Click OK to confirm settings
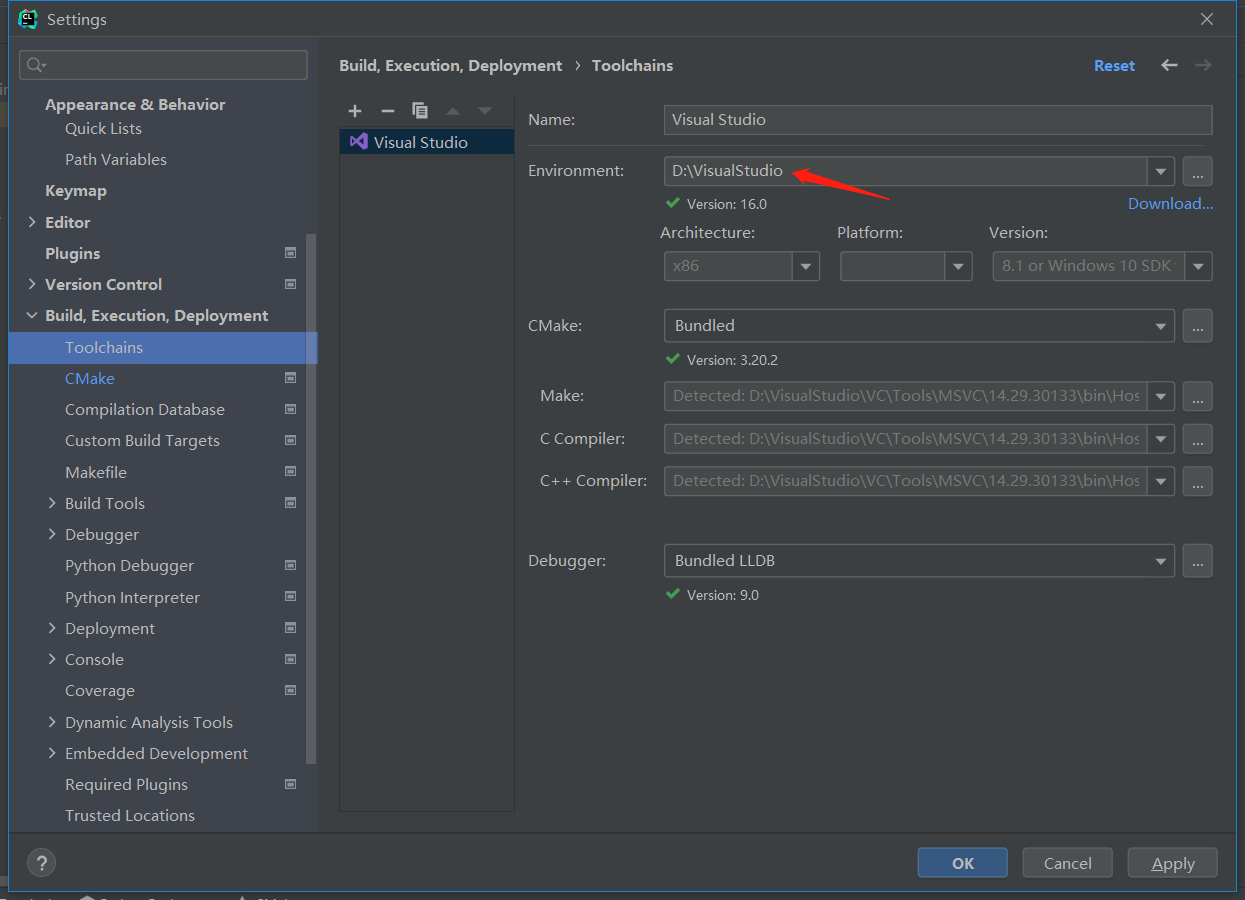Image resolution: width=1245 pixels, height=900 pixels. point(963,863)
